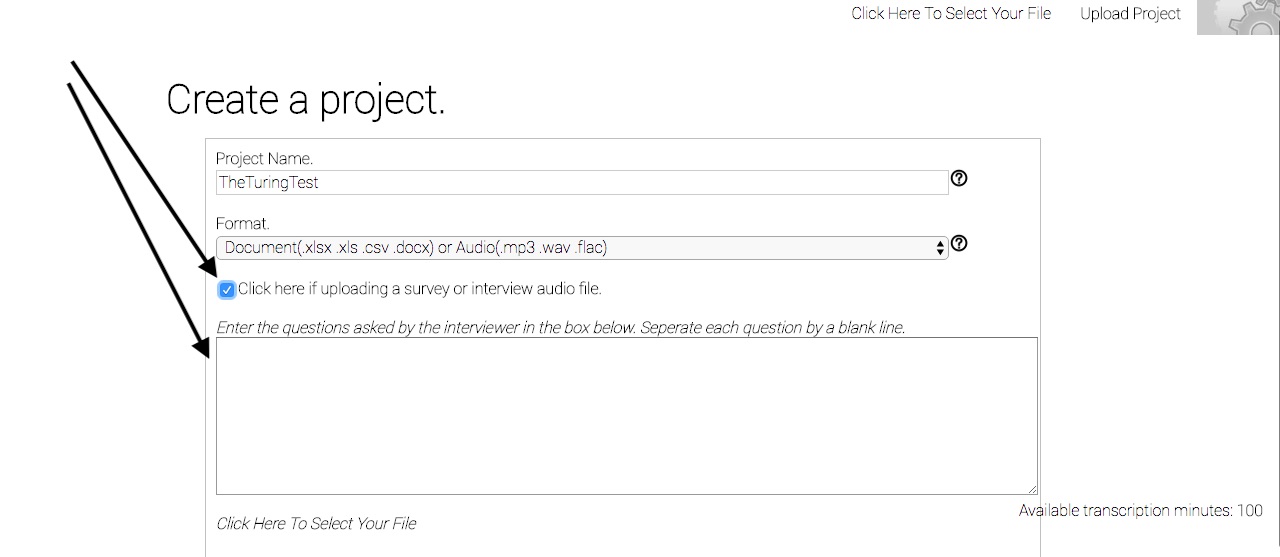The width and height of the screenshot is (1280, 557).
Task: Click the up-down arrows on Format selector
Action: point(940,248)
